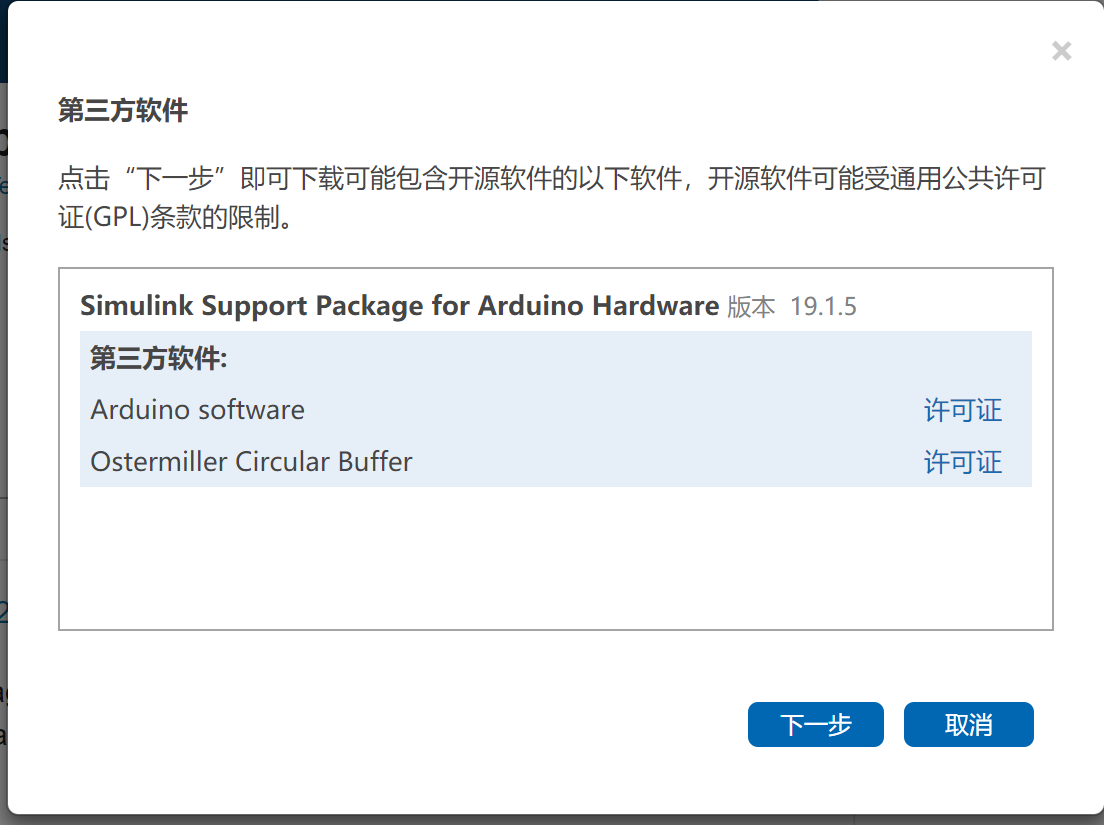1104x825 pixels.
Task: Click the rightmost 许可证 link in the first row
Action: [x=962, y=409]
